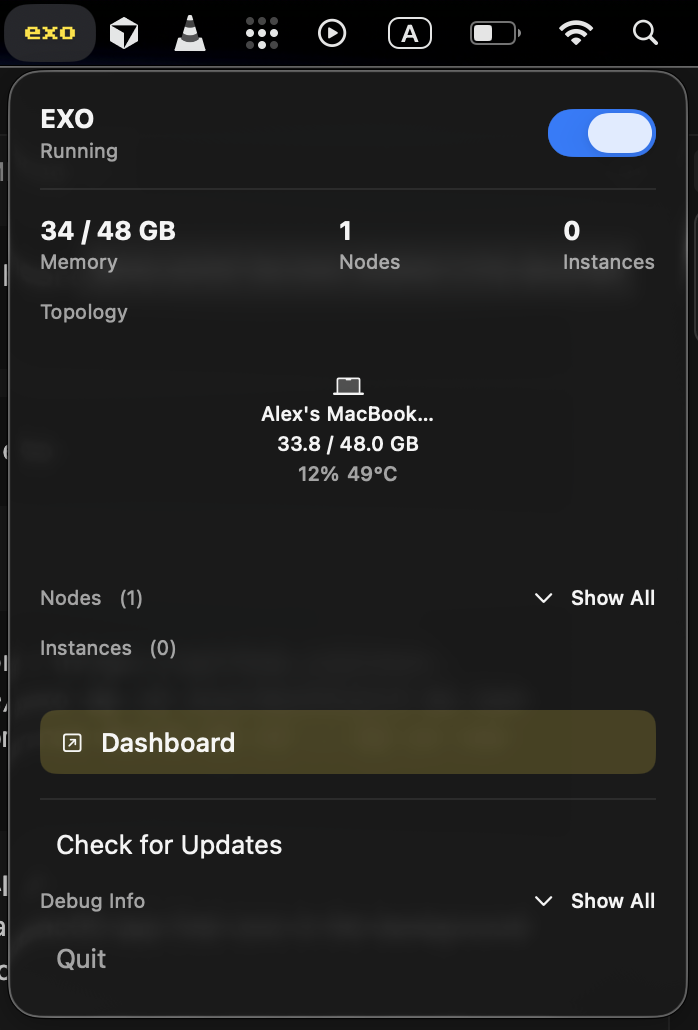698x1030 pixels.
Task: Click the dot-grid launcher icon in menu bar
Action: [261, 32]
